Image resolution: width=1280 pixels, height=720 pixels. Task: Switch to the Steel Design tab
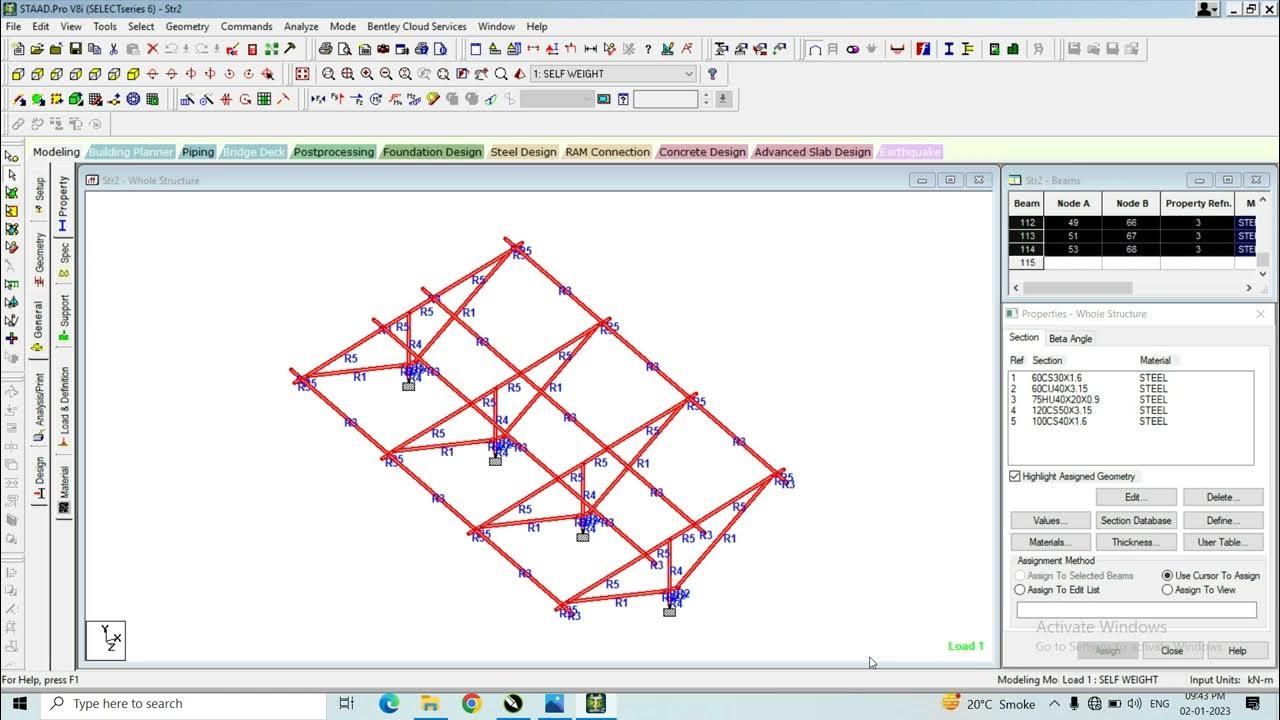click(523, 152)
